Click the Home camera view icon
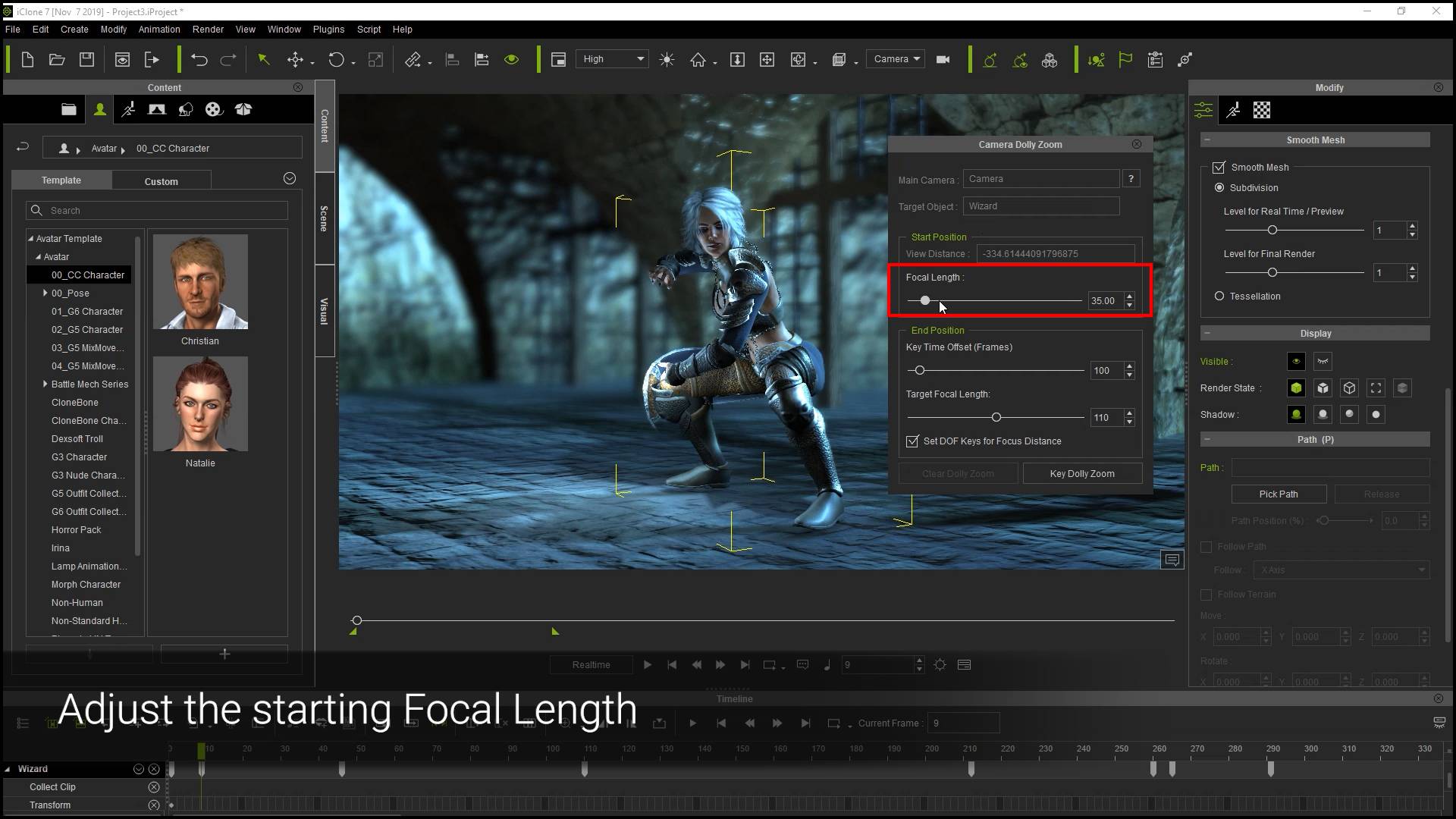This screenshot has width=1456, height=819. [698, 60]
